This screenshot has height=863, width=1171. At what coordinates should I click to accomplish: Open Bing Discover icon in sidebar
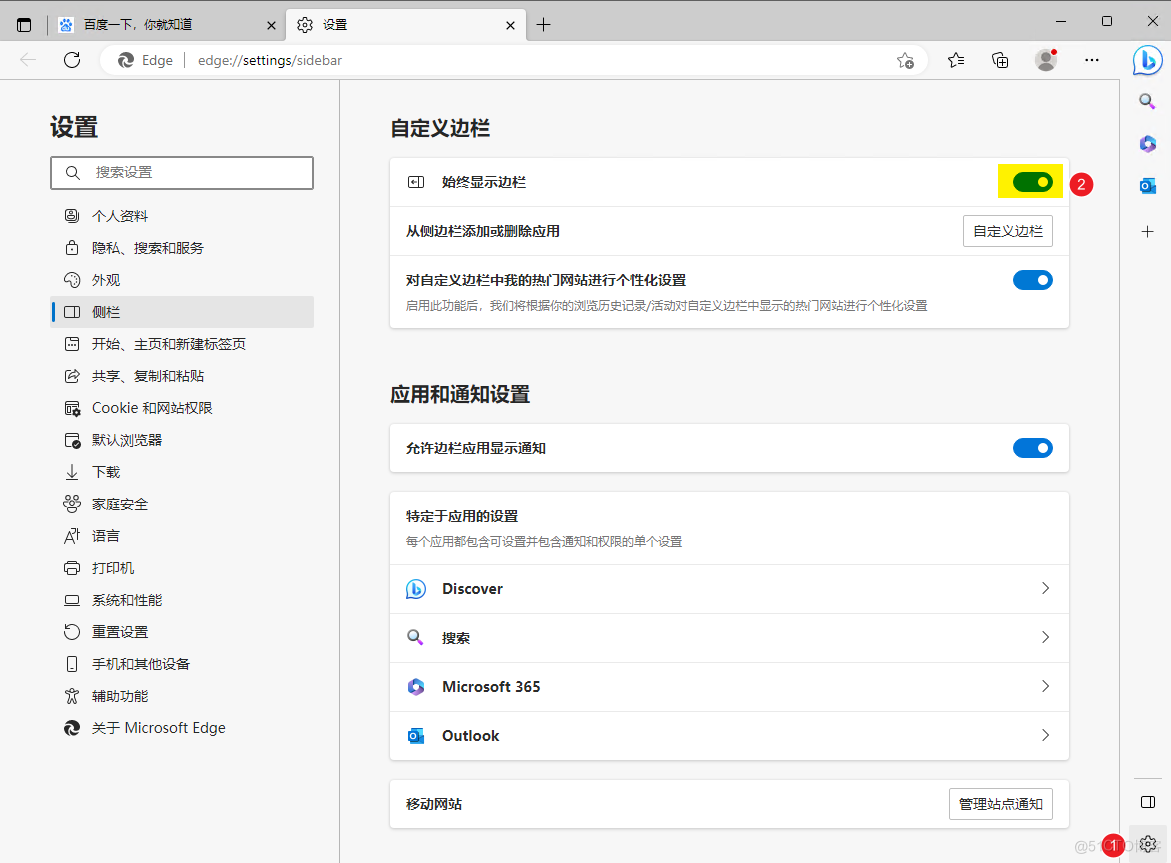[x=1147, y=60]
